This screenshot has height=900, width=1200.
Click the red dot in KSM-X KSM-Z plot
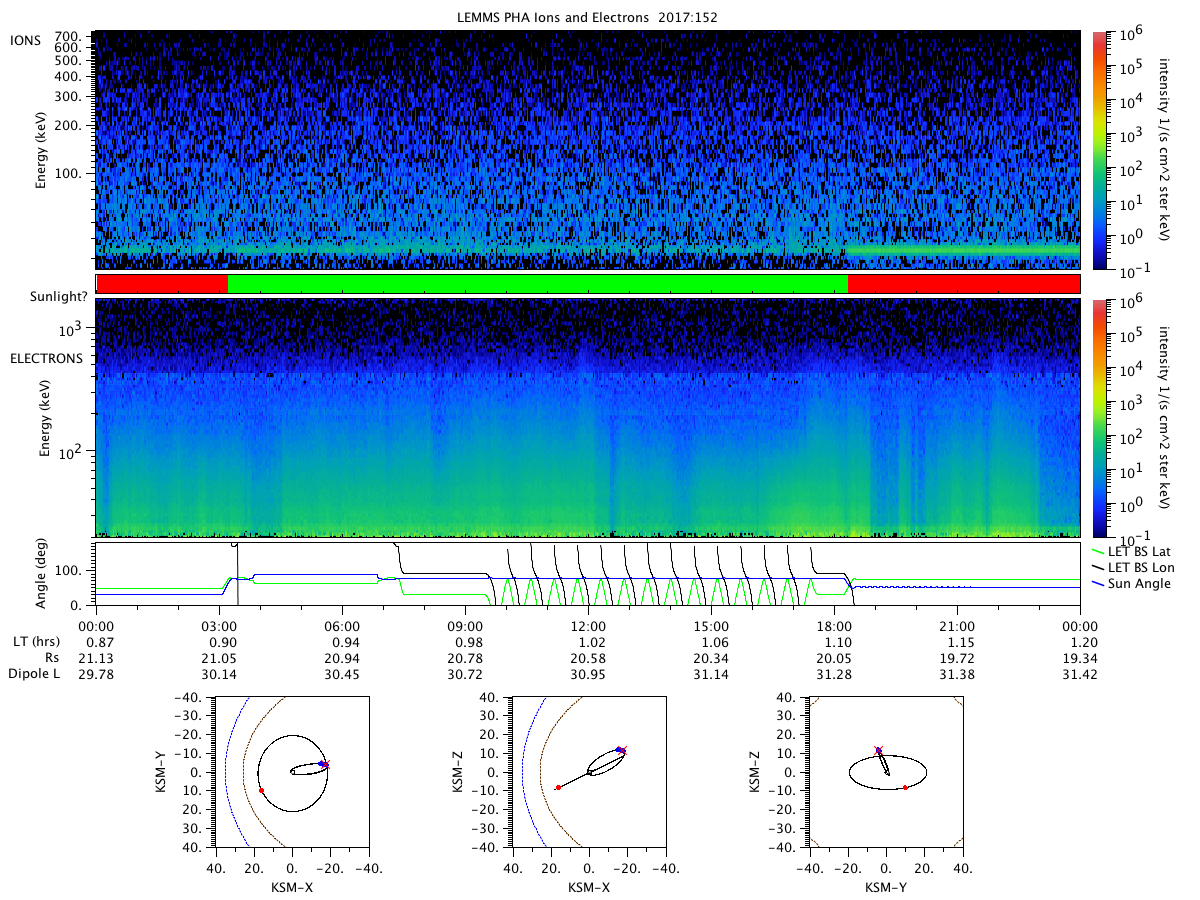coord(558,788)
